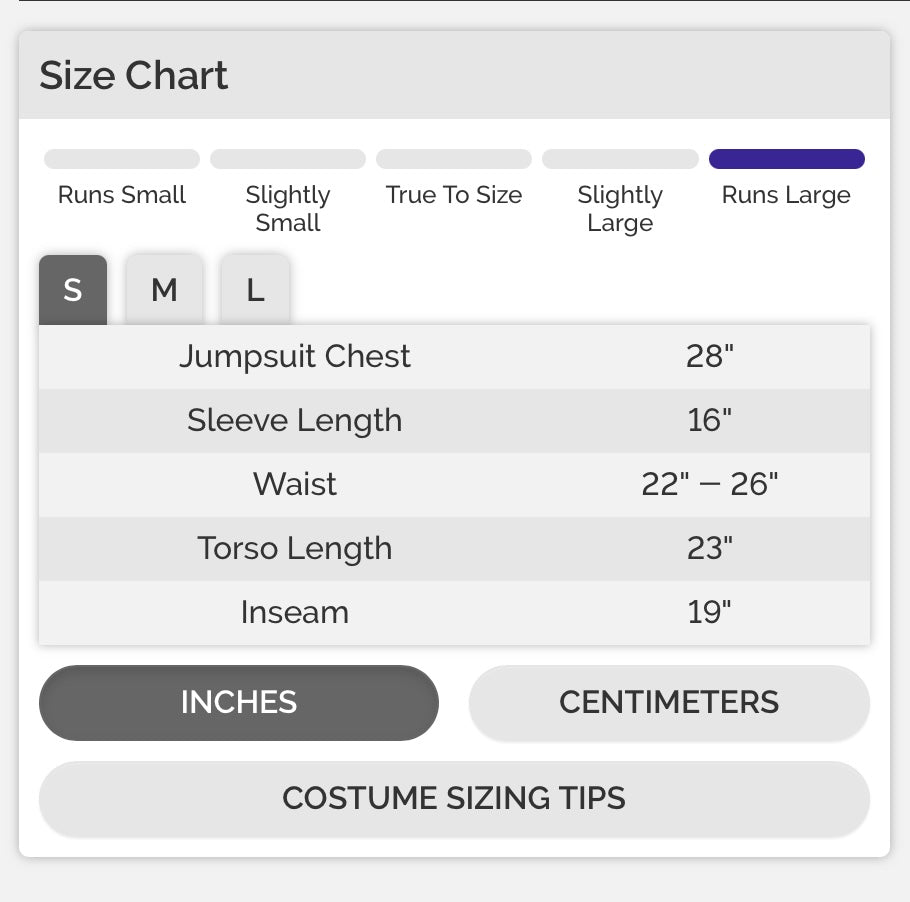
Task: Click the Waist row label
Action: (x=295, y=484)
